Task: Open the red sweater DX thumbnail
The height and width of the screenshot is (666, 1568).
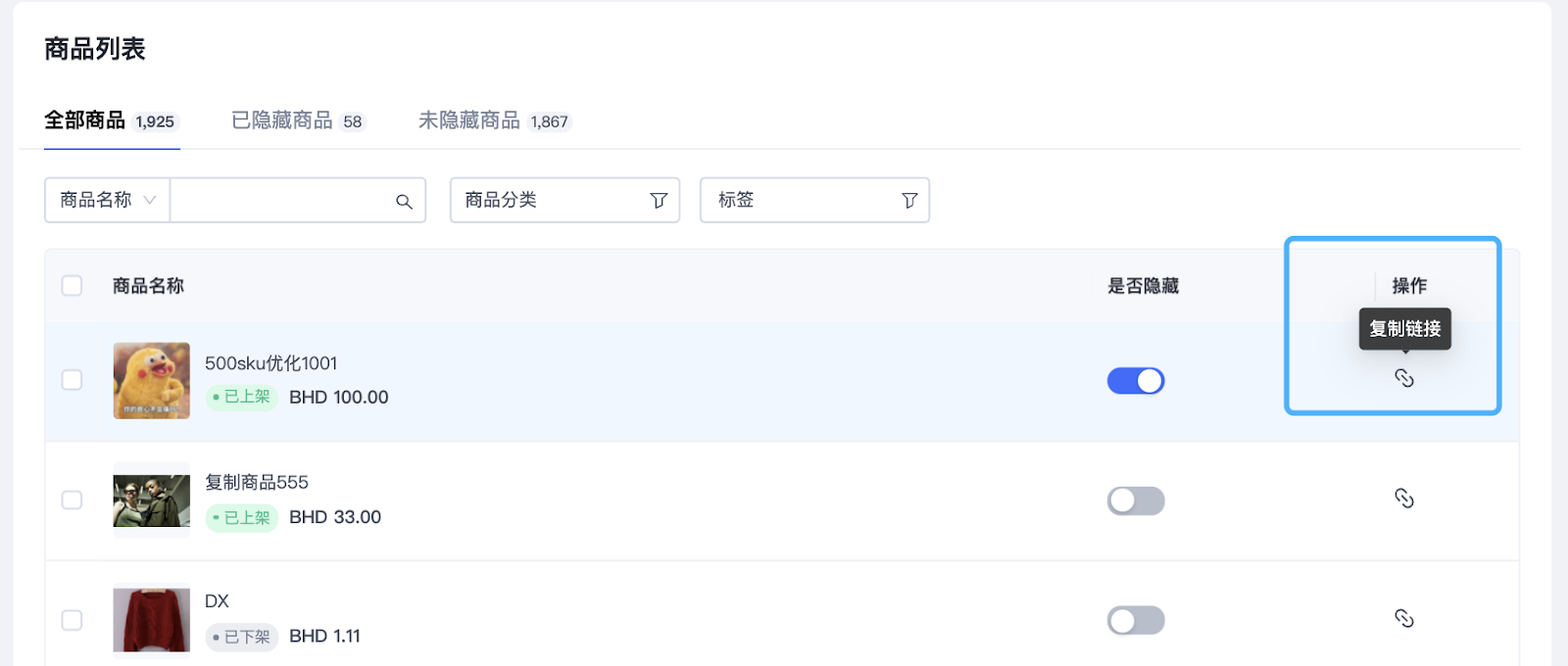Action: (x=151, y=620)
